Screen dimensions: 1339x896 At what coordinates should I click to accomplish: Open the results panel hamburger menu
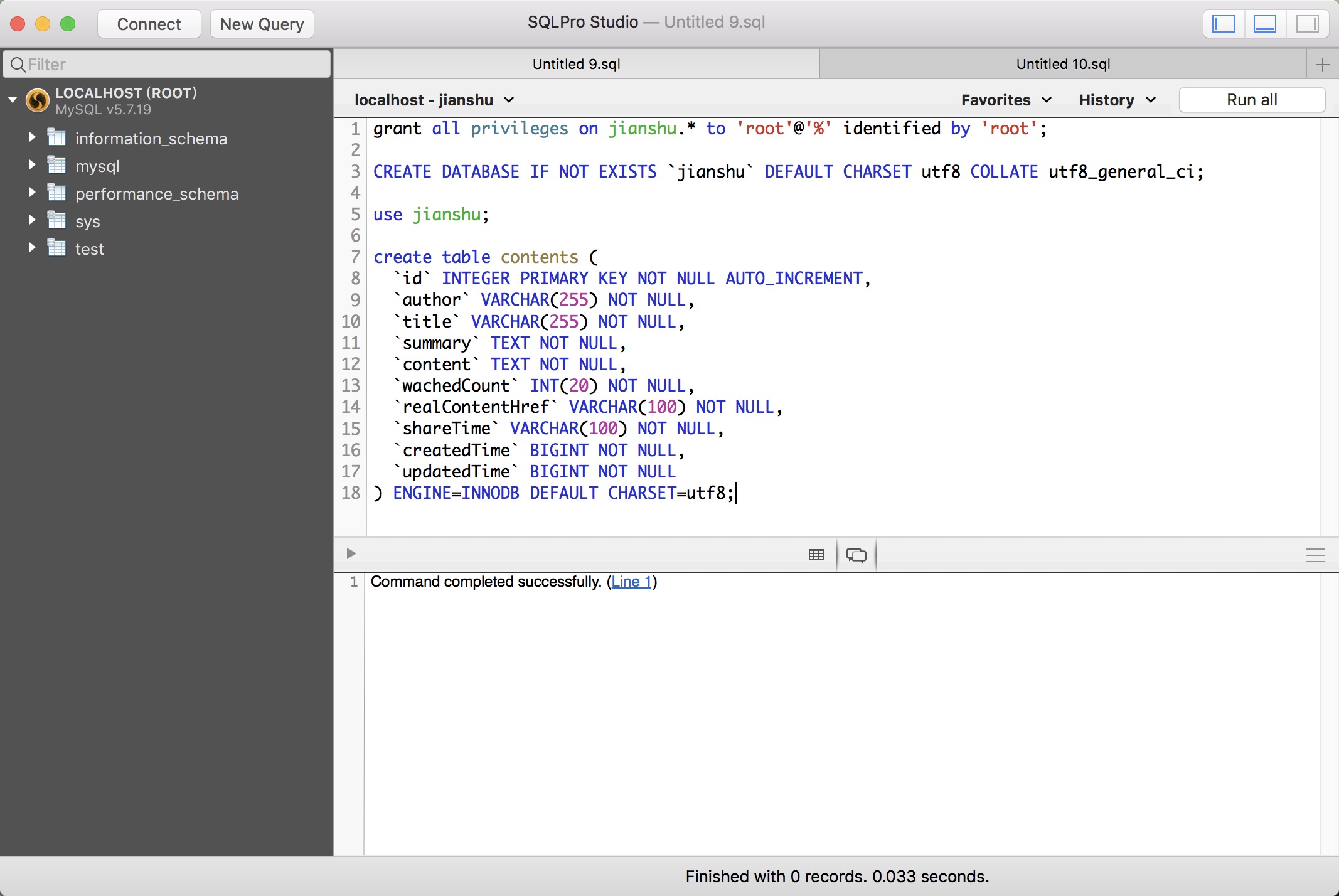[1315, 555]
